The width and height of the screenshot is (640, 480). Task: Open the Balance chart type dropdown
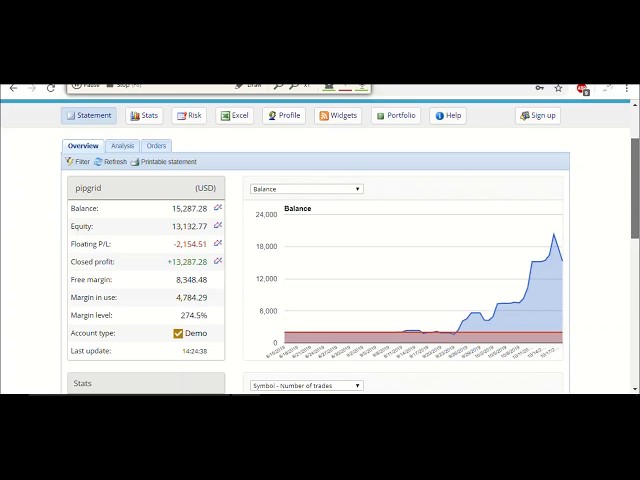[306, 189]
